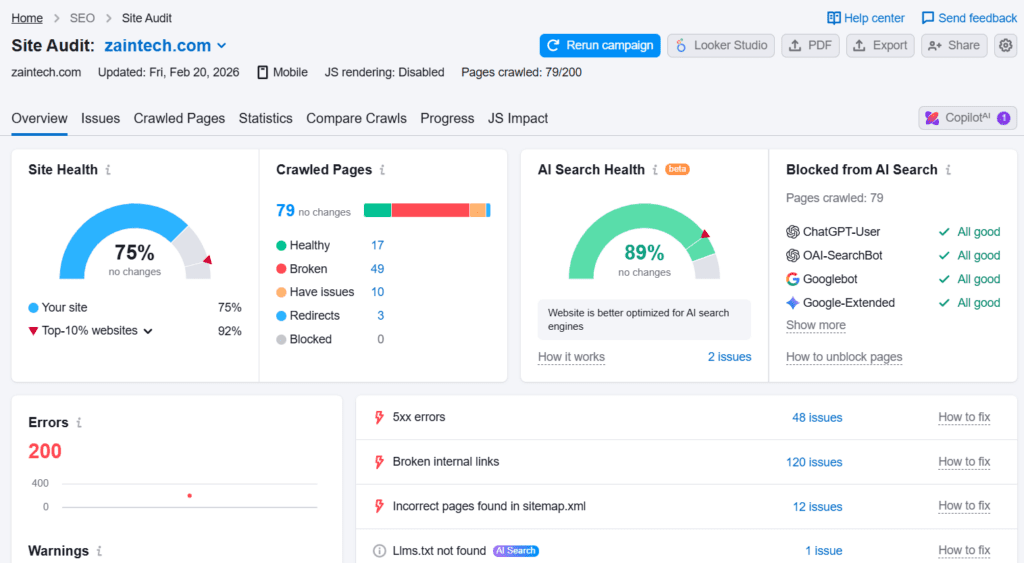The height and width of the screenshot is (563, 1024).
Task: Open settings via the gear icon
Action: pyautogui.click(x=1005, y=45)
